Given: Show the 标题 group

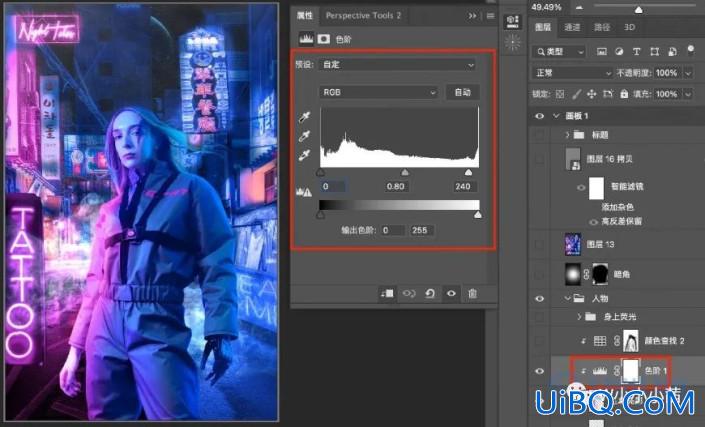Looking at the screenshot, I should point(540,135).
